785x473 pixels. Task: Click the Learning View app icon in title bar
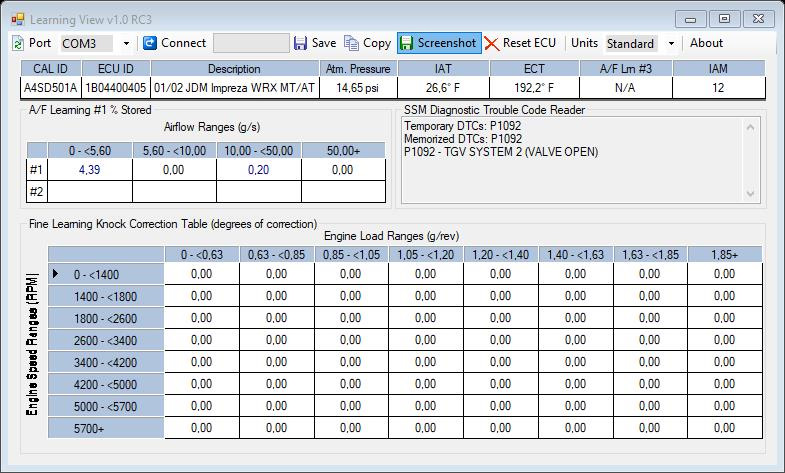[18, 20]
